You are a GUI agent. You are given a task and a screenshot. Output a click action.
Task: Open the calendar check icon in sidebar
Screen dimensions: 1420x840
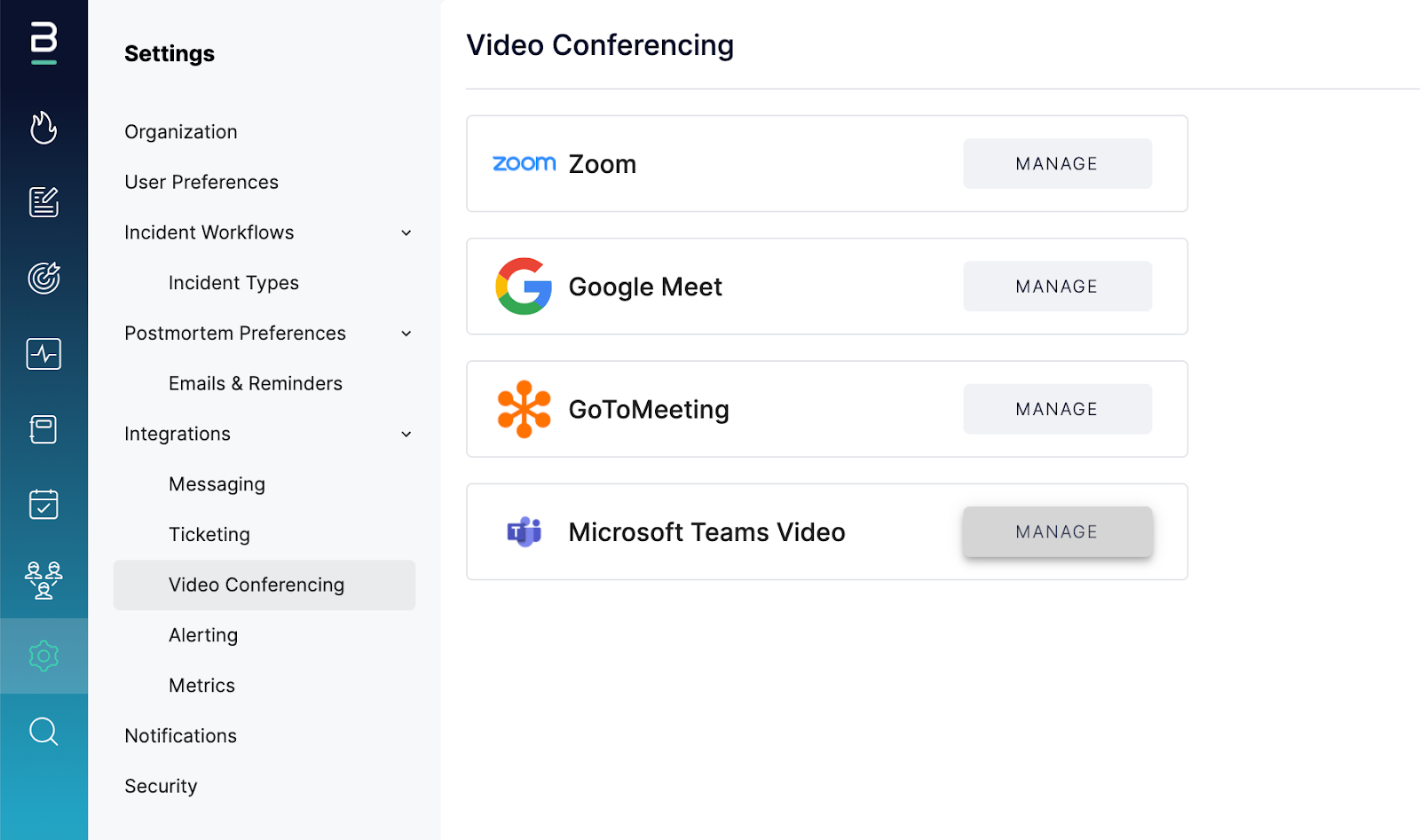[x=43, y=504]
